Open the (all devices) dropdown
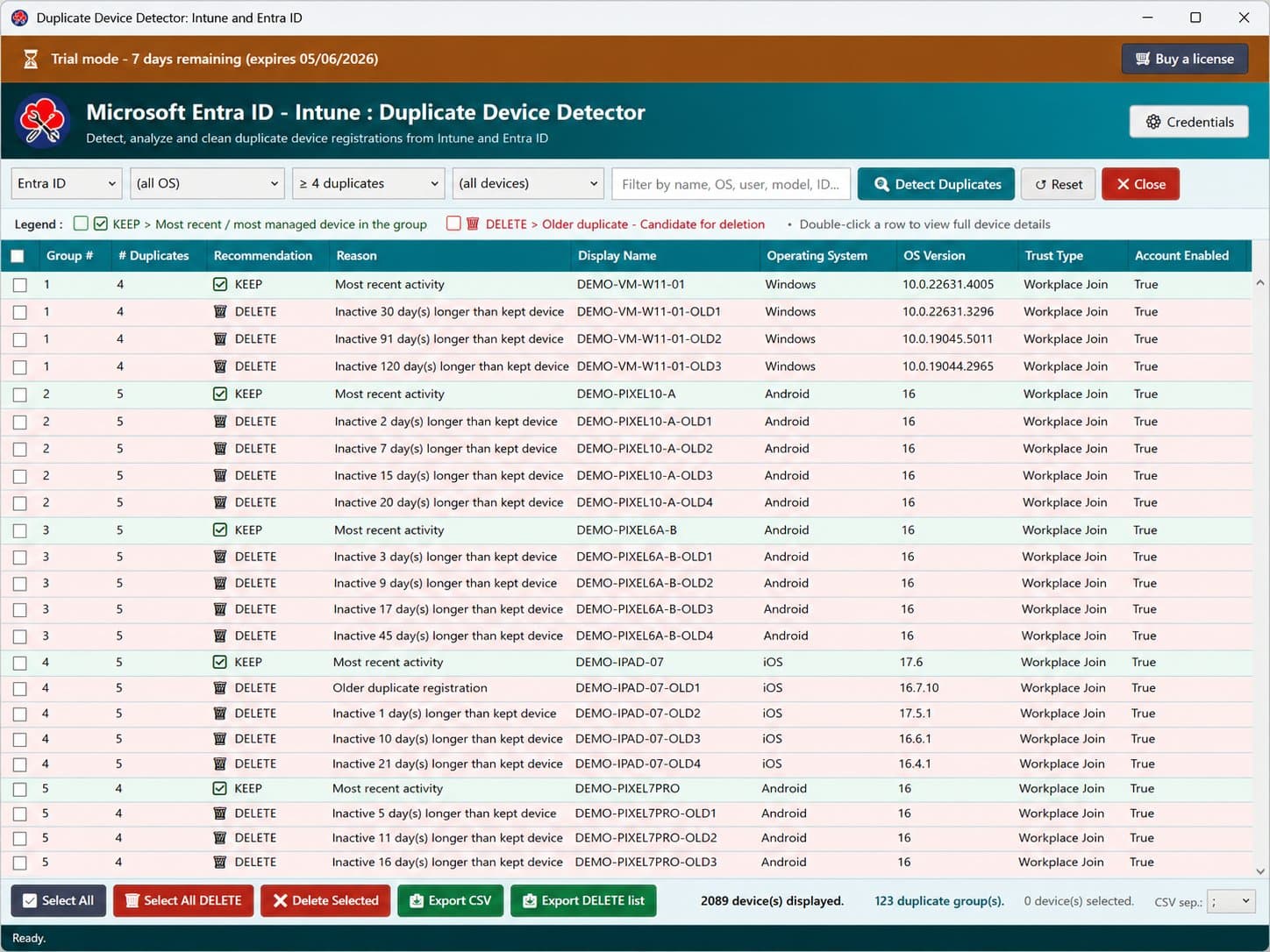Screen dimensions: 1270x952 [528, 184]
